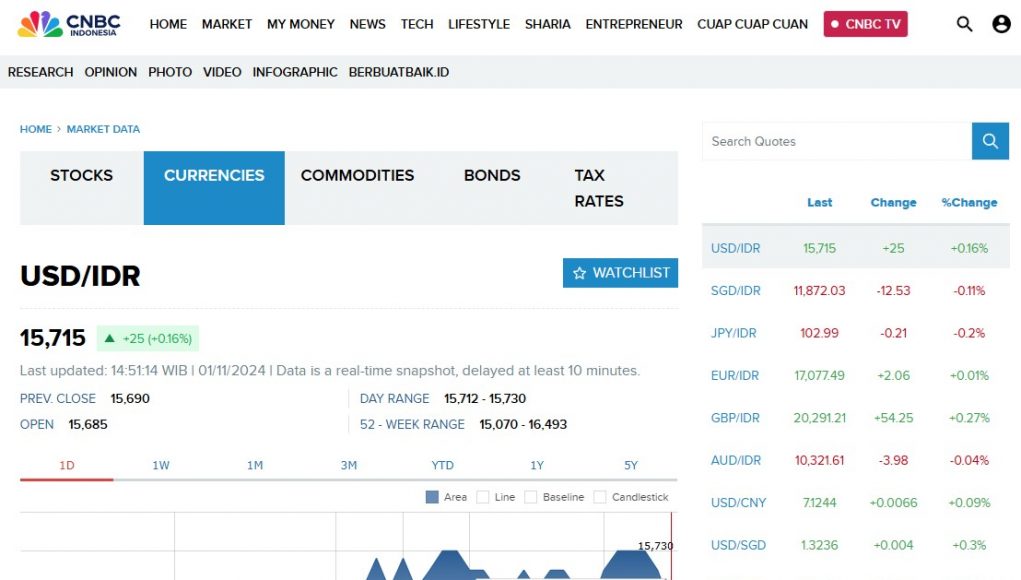Click the blue Search Quotes magnifier button
Screen dimensions: 1021x580
[x=990, y=141]
